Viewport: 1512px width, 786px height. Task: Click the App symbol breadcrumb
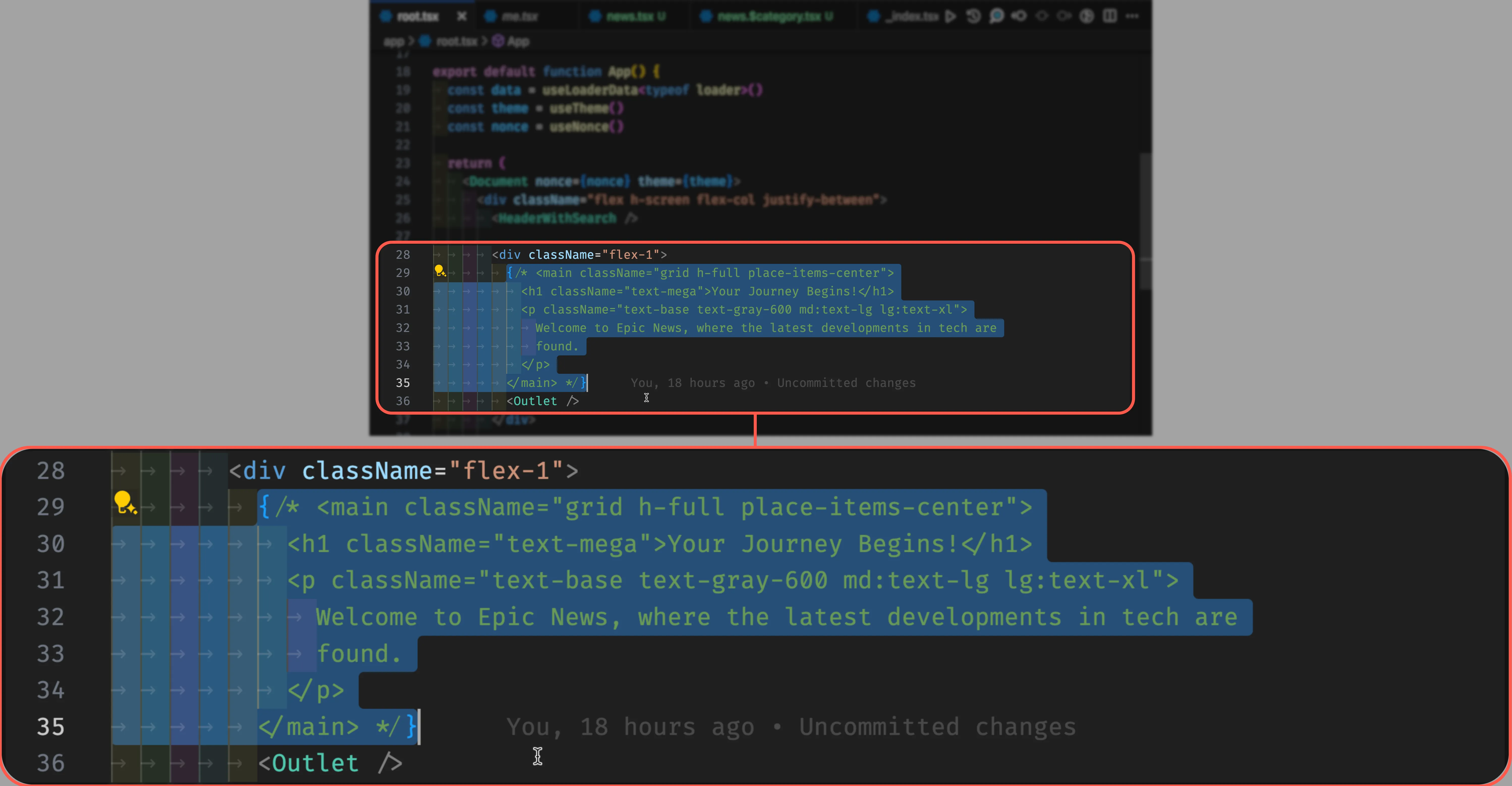point(511,41)
